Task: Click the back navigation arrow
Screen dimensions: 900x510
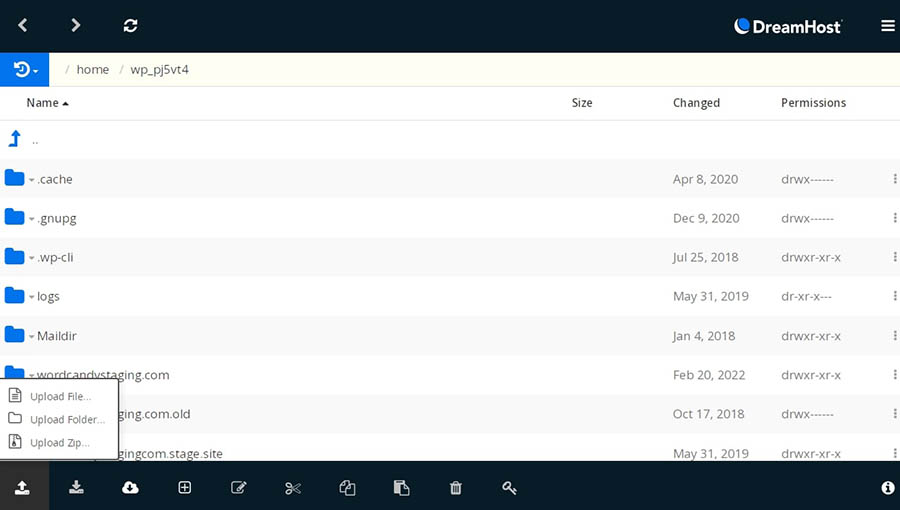Action: (23, 25)
